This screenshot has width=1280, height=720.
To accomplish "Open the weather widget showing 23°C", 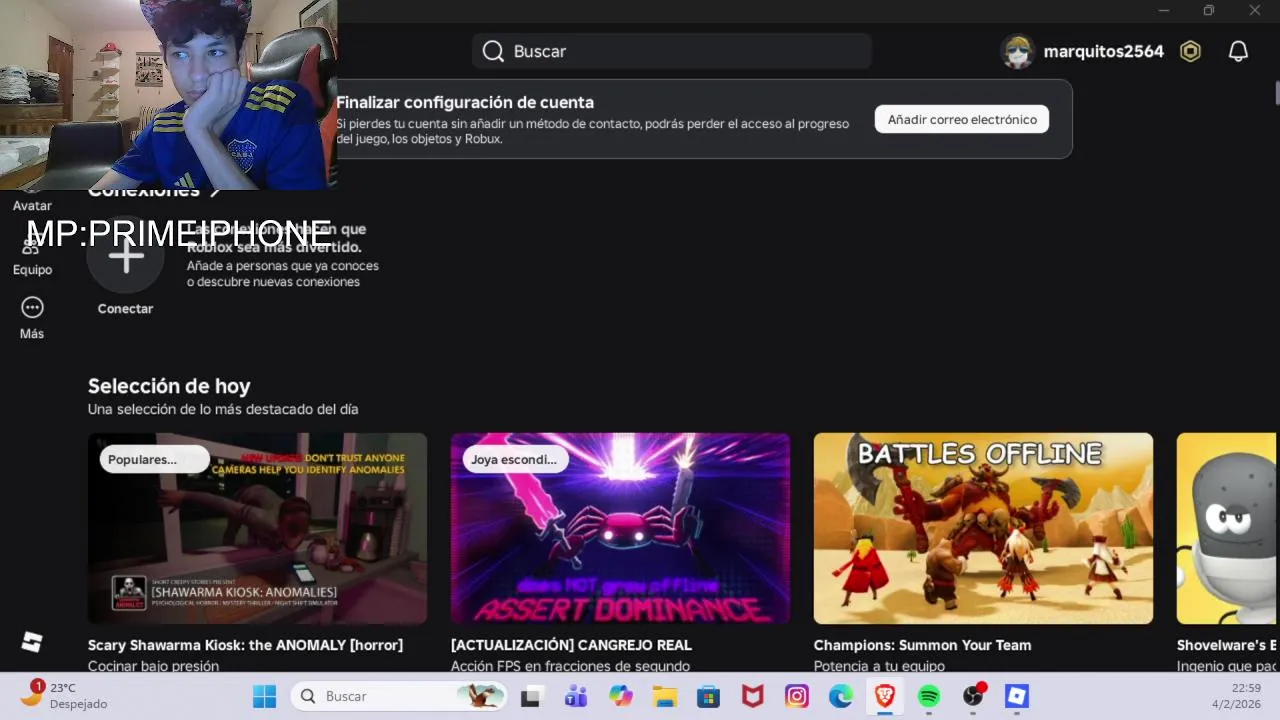I will [x=62, y=696].
